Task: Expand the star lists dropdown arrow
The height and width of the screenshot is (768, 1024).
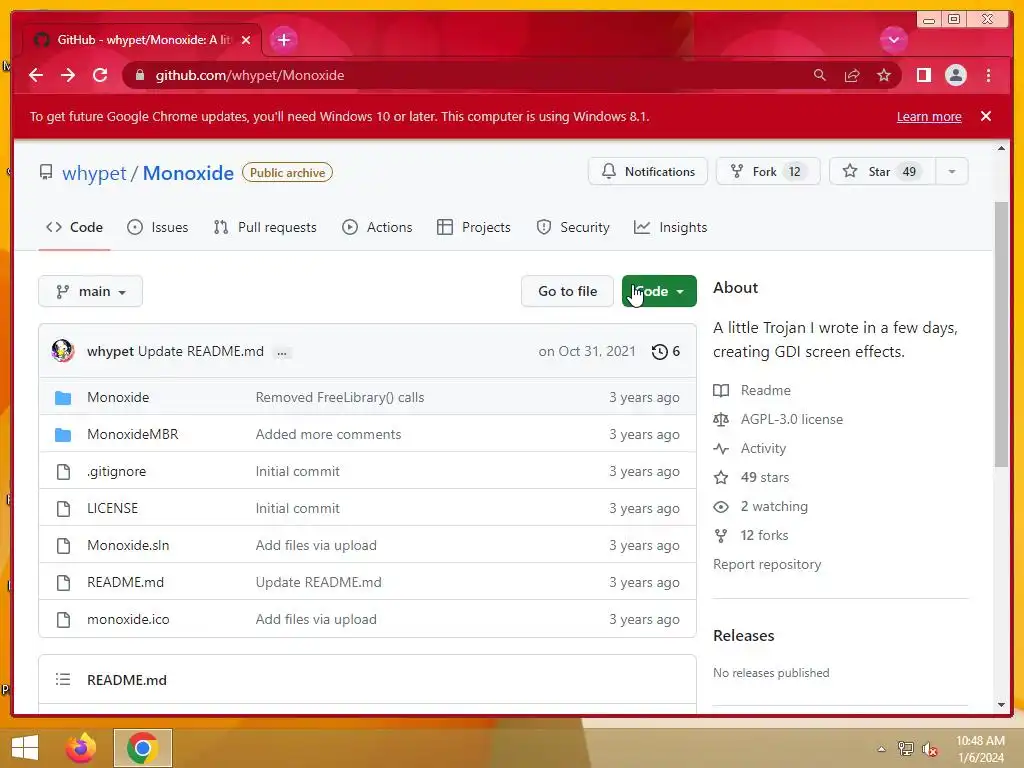Action: click(952, 172)
